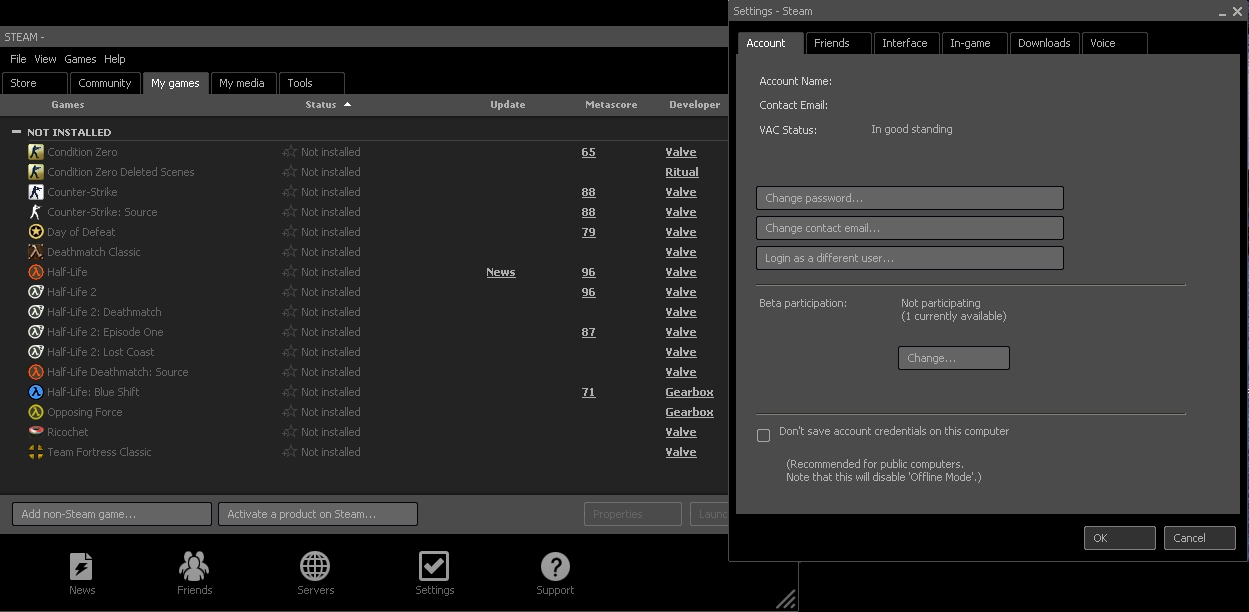Open the Friends icon in bottom bar
This screenshot has height=612, width=1249.
[194, 567]
